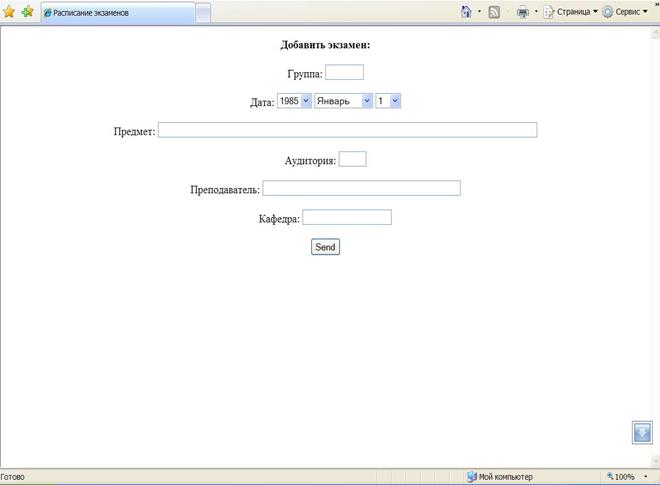Click the Мой компьютер security zone icon
The width and height of the screenshot is (660, 485).
[x=472, y=477]
